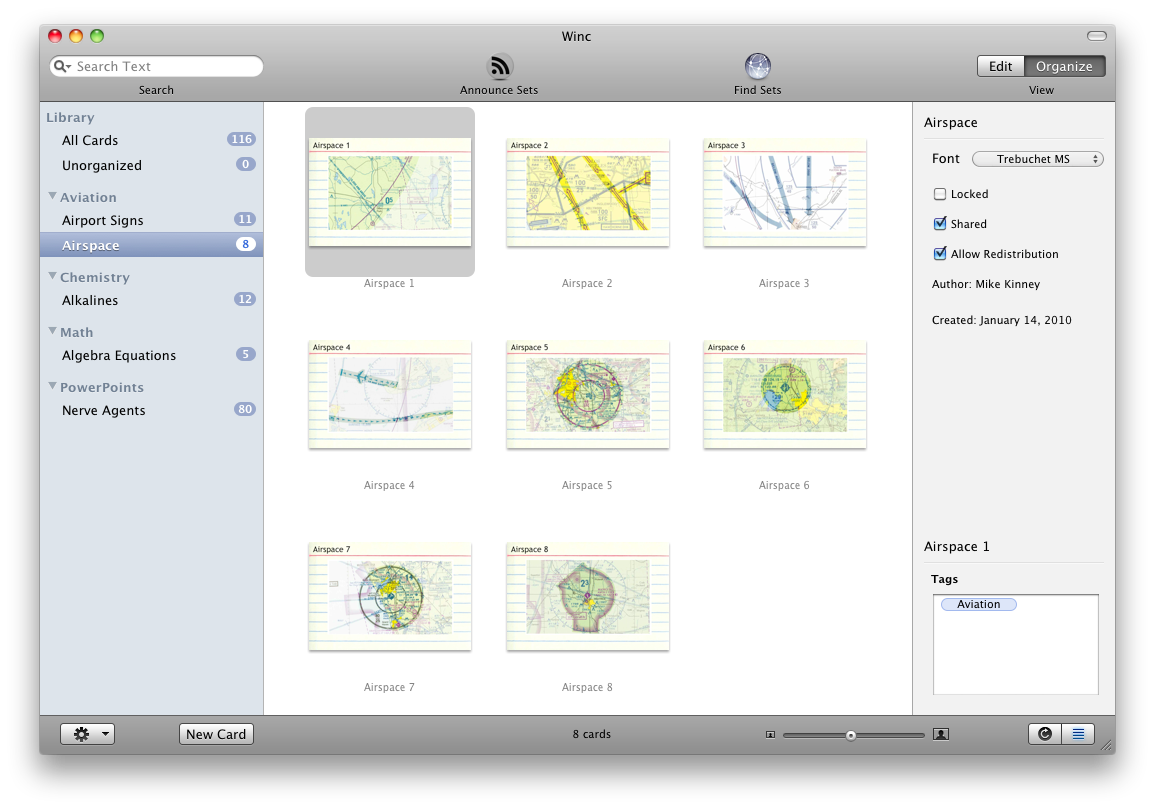Viewport: 1155px width, 809px height.
Task: Collapse the Math group
Action: [52, 332]
